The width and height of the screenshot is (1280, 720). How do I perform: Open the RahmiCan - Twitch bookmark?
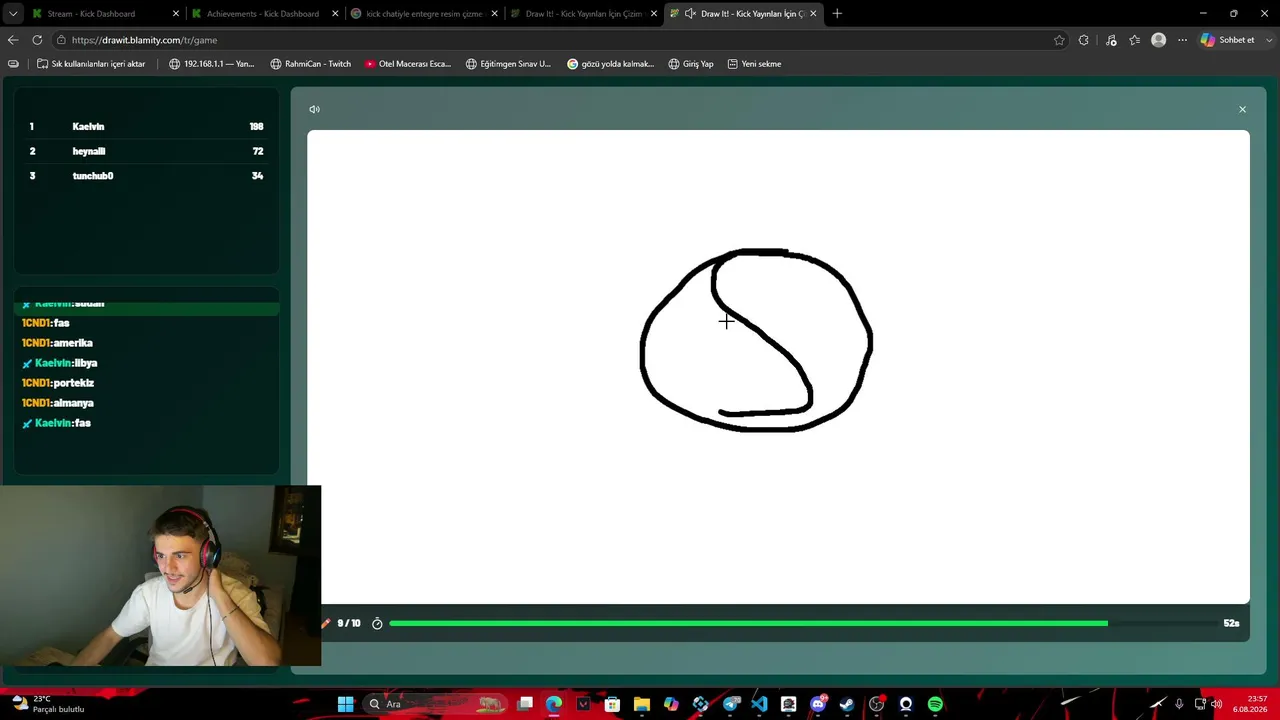coord(311,64)
